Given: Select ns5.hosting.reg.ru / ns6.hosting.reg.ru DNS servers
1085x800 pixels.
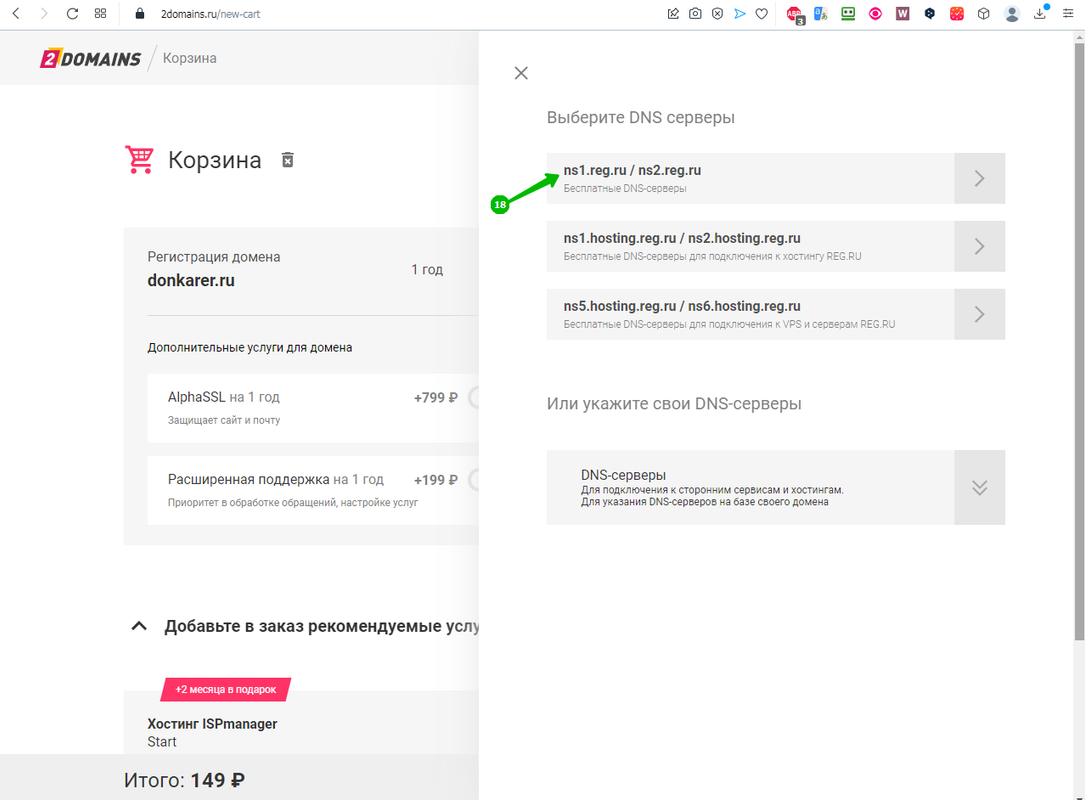Looking at the screenshot, I should pyautogui.click(x=776, y=313).
